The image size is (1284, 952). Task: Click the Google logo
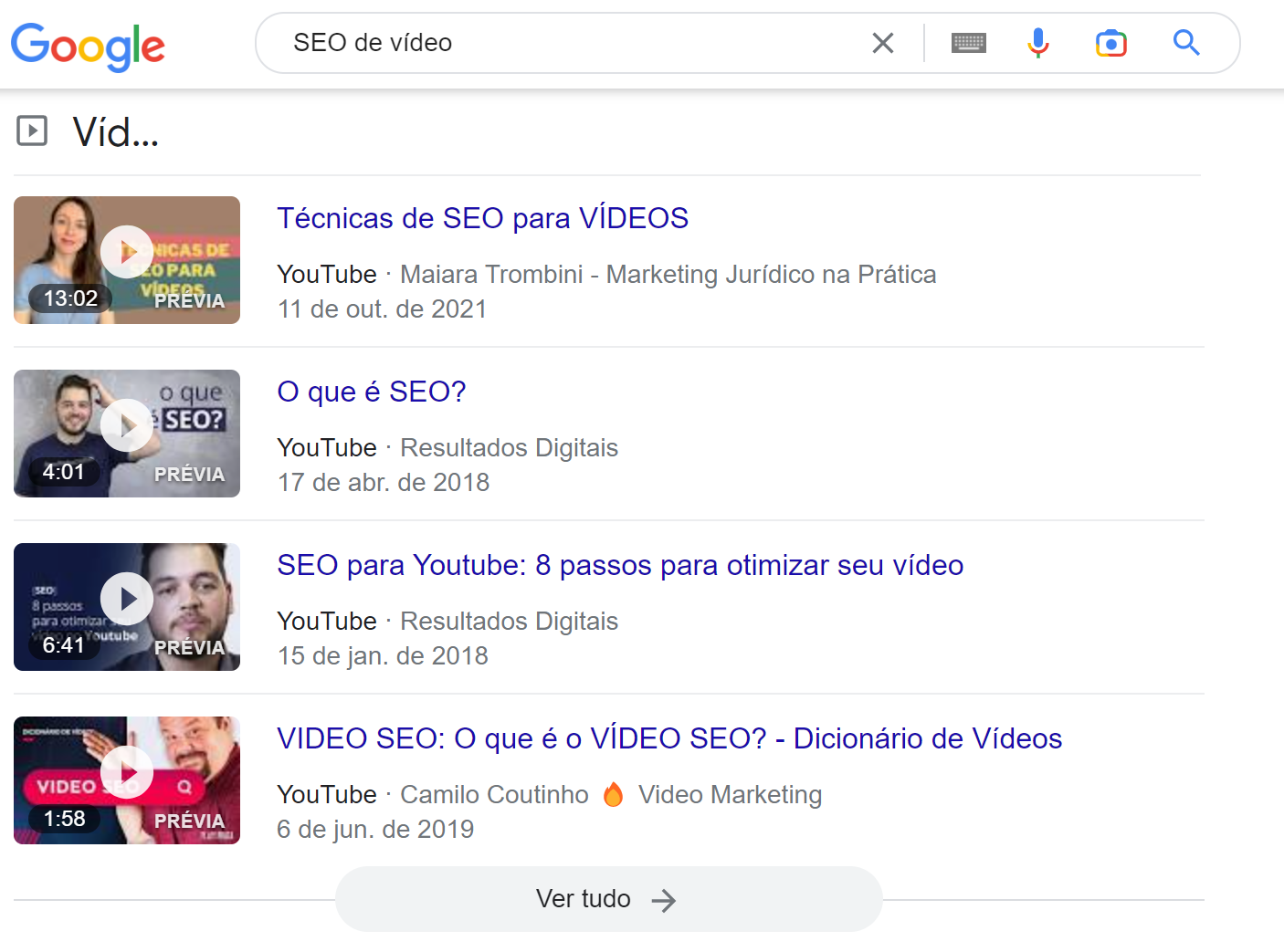pyautogui.click(x=88, y=47)
